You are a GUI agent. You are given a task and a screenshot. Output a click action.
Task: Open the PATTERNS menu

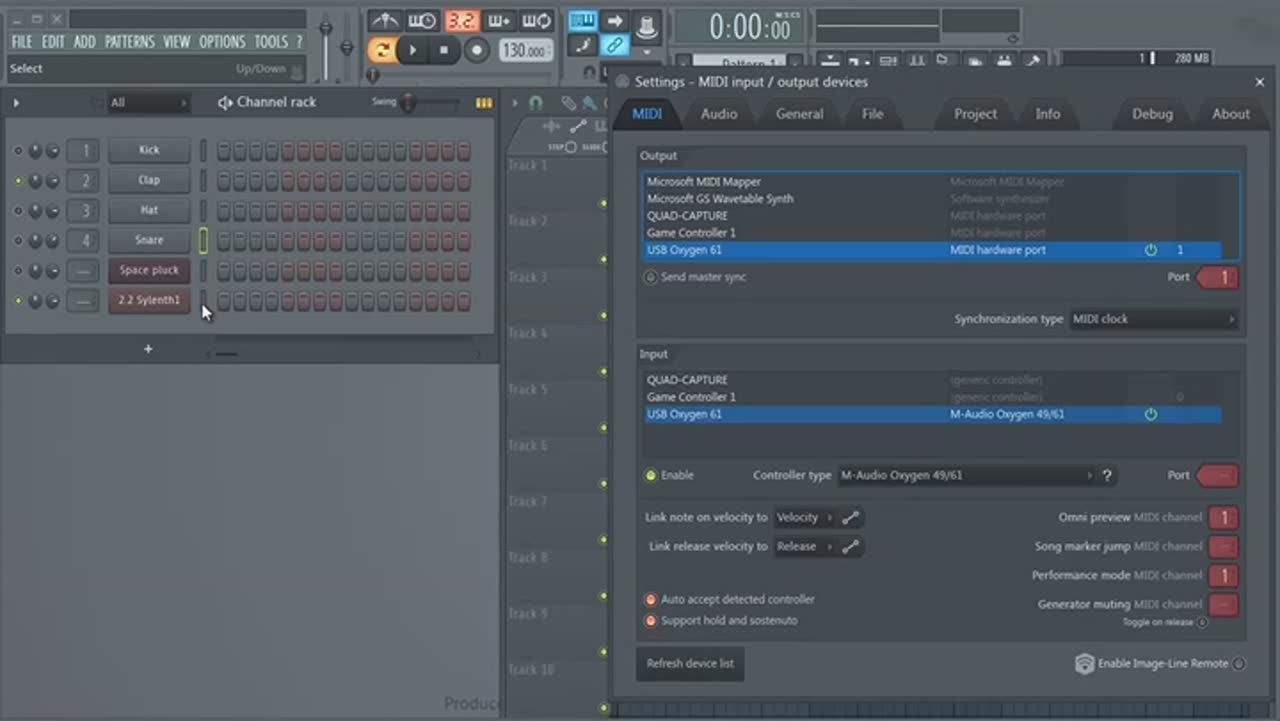[x=130, y=42]
